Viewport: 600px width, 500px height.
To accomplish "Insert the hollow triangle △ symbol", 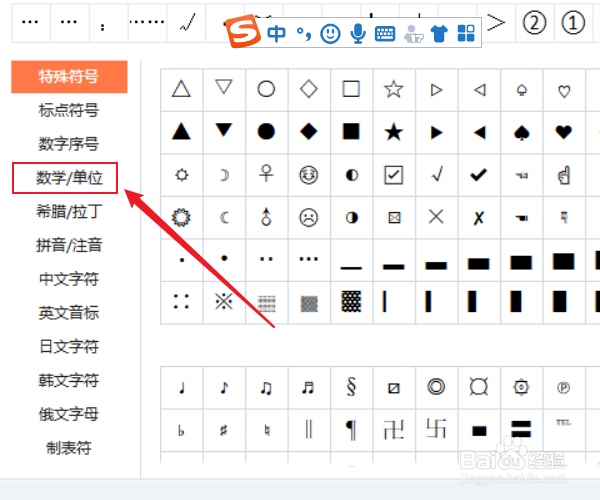I will tap(181, 90).
